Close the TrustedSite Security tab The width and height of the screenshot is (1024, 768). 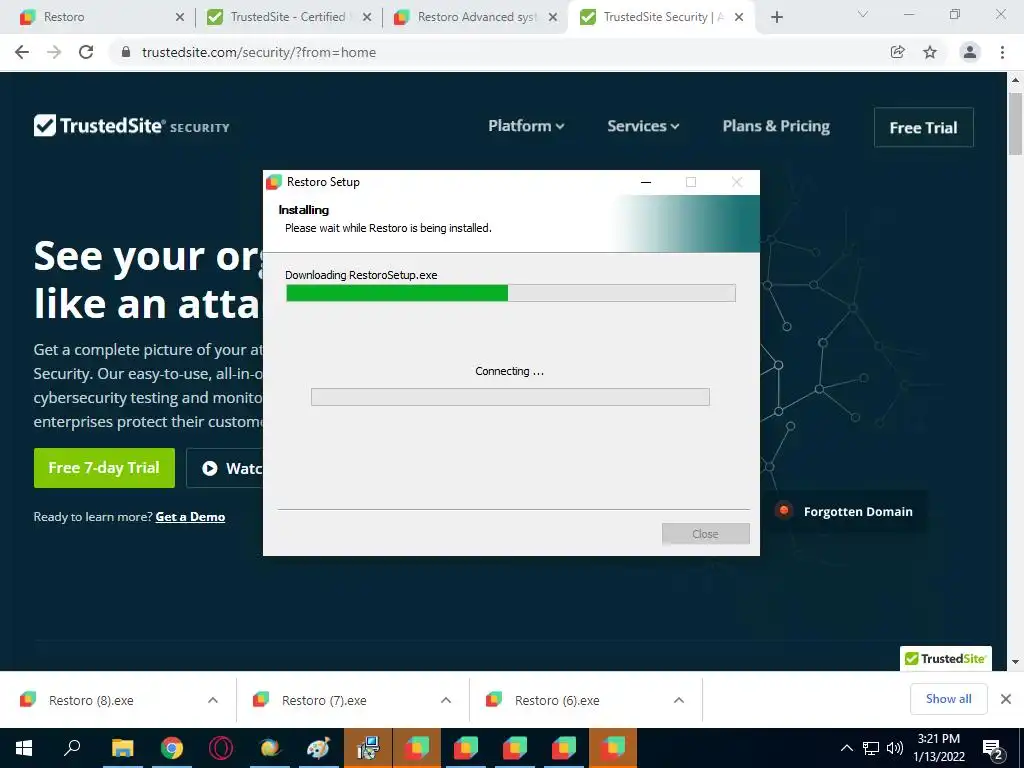coord(739,17)
